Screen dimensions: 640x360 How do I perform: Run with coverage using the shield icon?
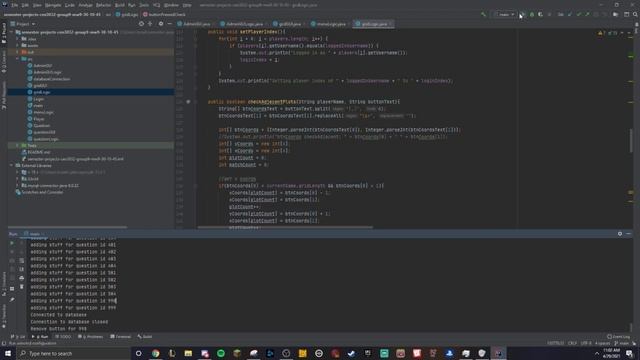click(540, 14)
